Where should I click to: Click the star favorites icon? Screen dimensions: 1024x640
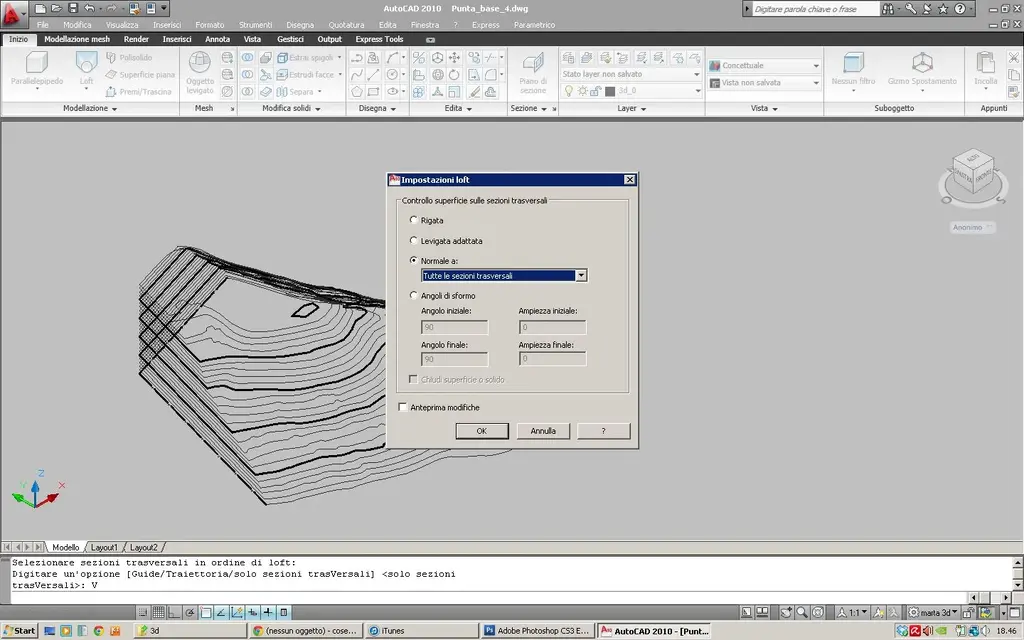click(943, 9)
